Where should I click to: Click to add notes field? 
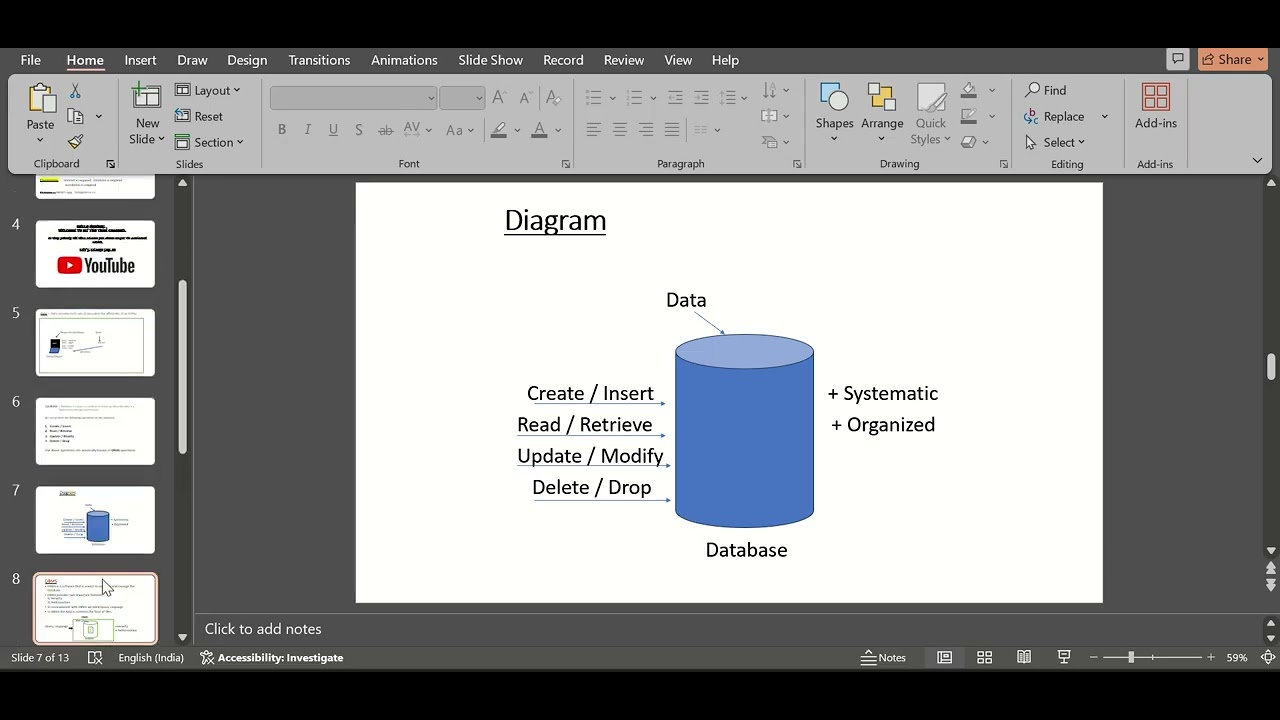(262, 629)
